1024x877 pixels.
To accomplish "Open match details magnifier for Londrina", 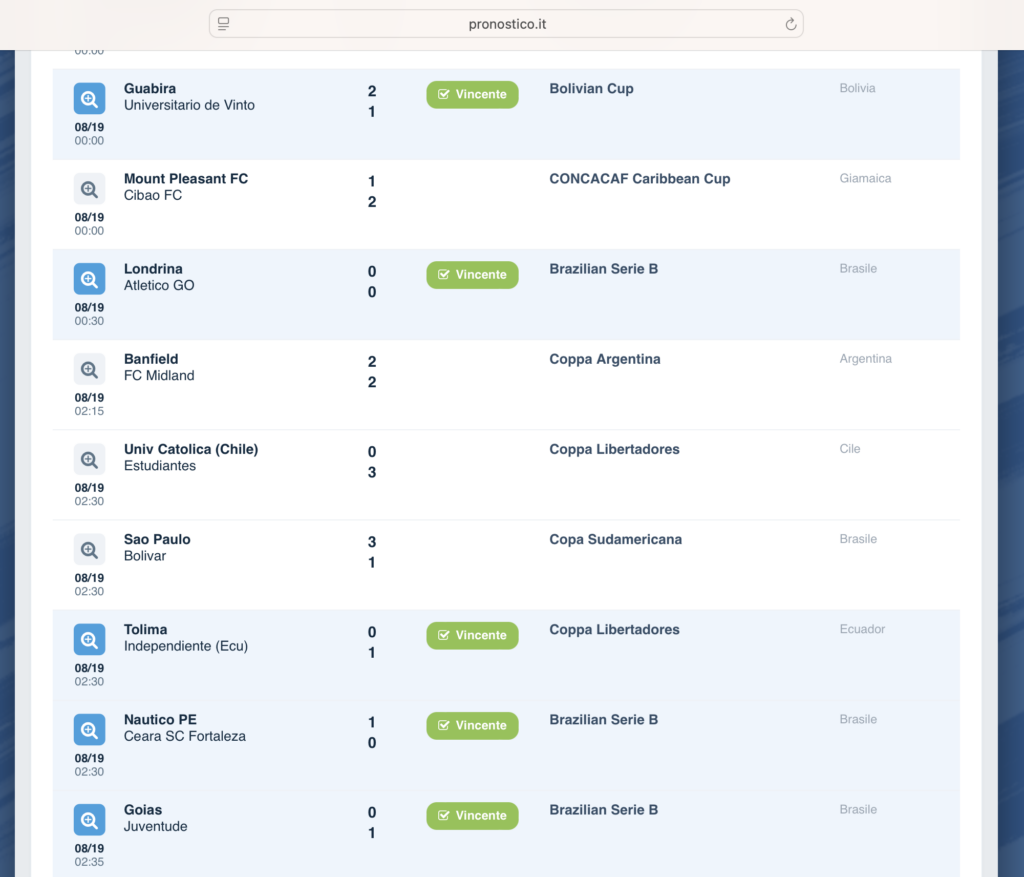I will coord(89,279).
